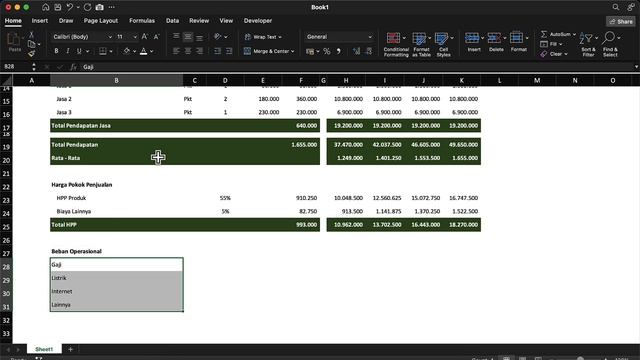Open the Review ribbon tab
The height and width of the screenshot is (360, 640).
click(199, 20)
